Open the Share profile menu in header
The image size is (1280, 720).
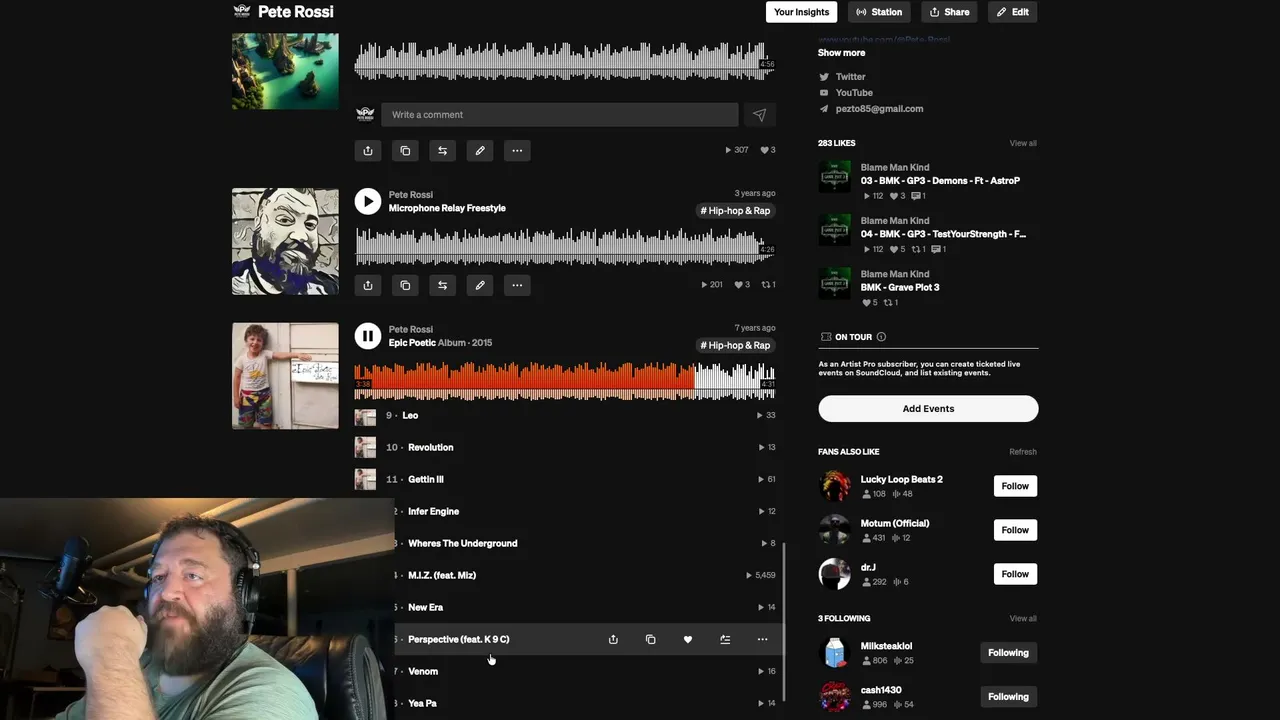949,12
